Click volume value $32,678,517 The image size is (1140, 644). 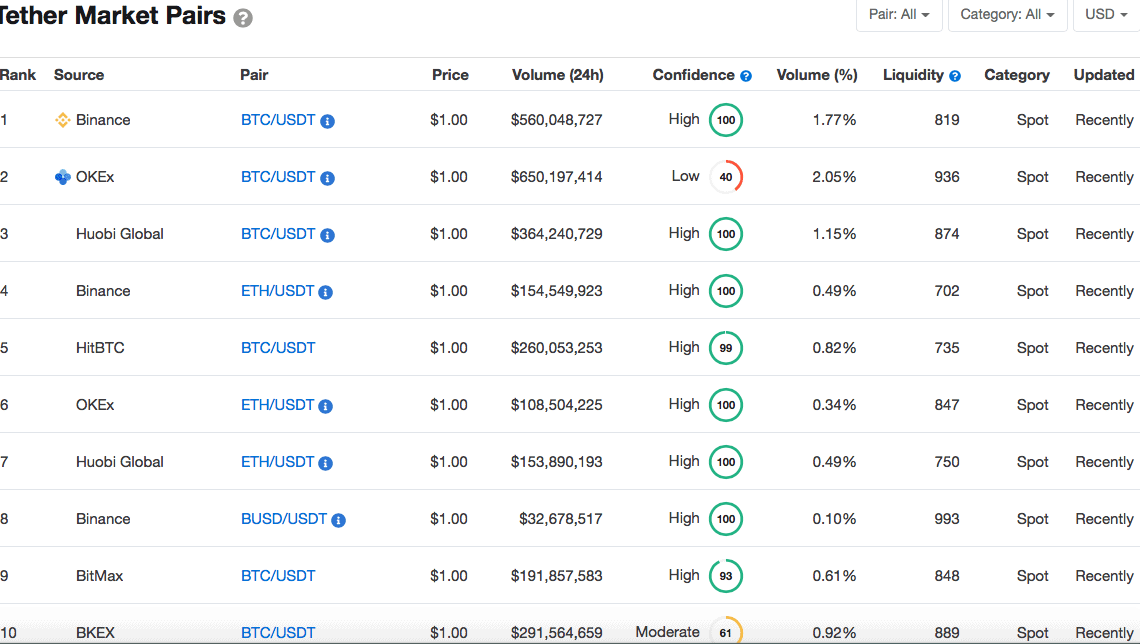(x=561, y=519)
